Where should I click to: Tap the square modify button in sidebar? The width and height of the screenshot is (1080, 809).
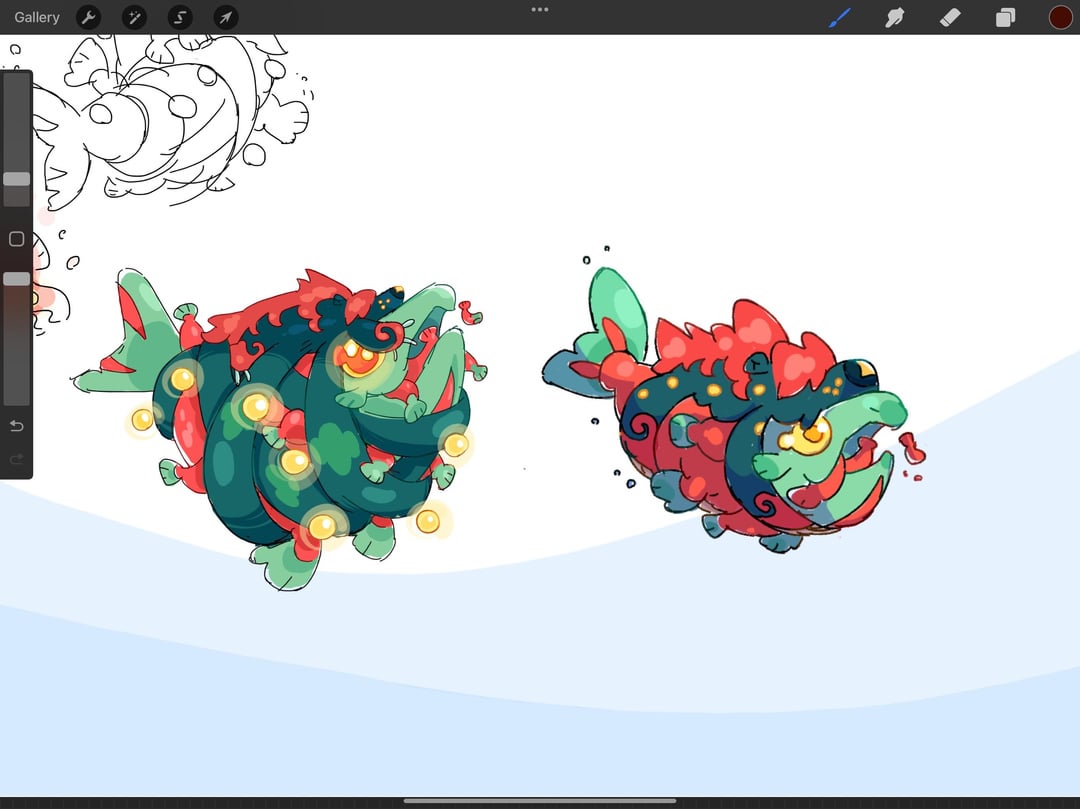[x=17, y=239]
